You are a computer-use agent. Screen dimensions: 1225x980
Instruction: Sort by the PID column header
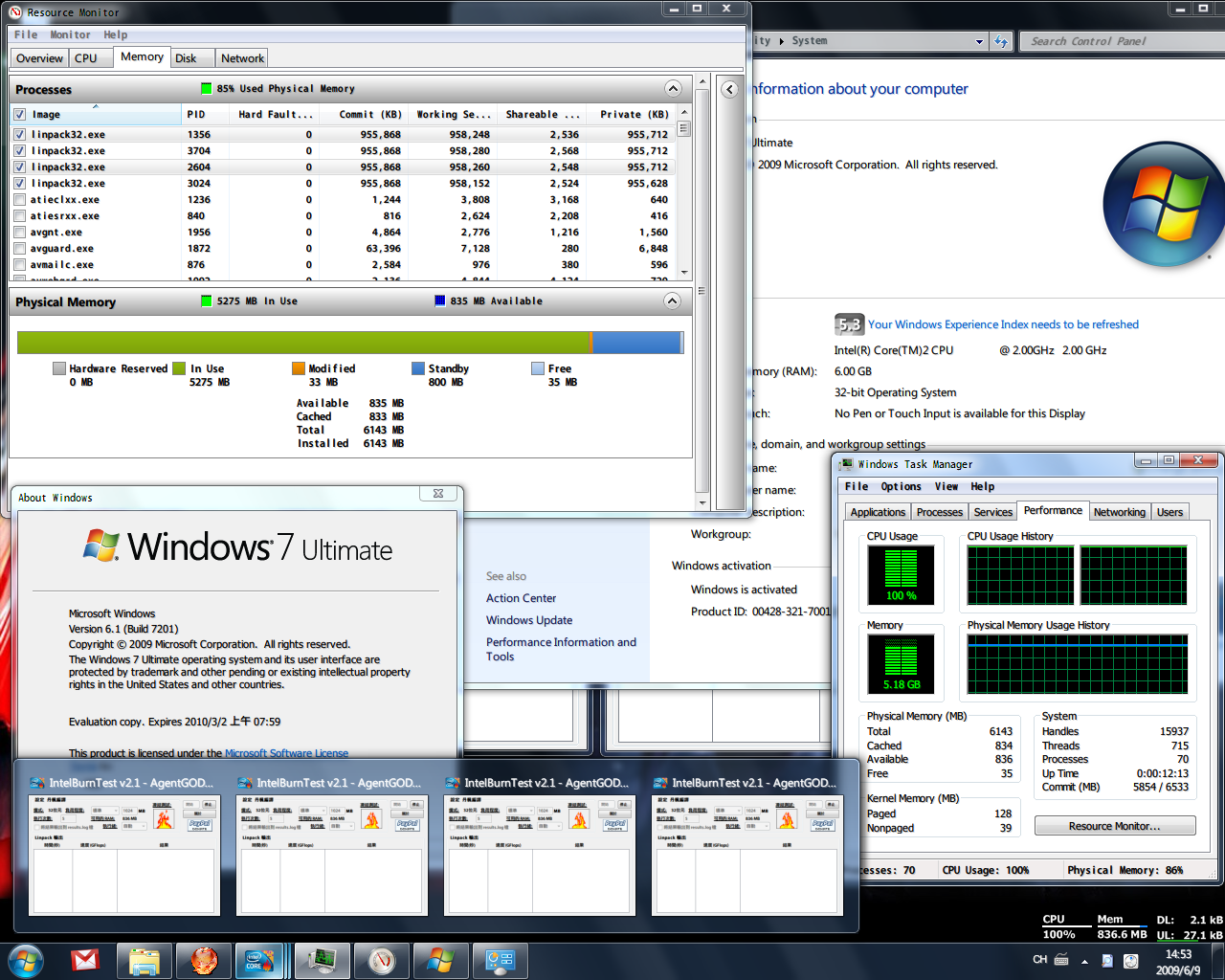[205, 114]
